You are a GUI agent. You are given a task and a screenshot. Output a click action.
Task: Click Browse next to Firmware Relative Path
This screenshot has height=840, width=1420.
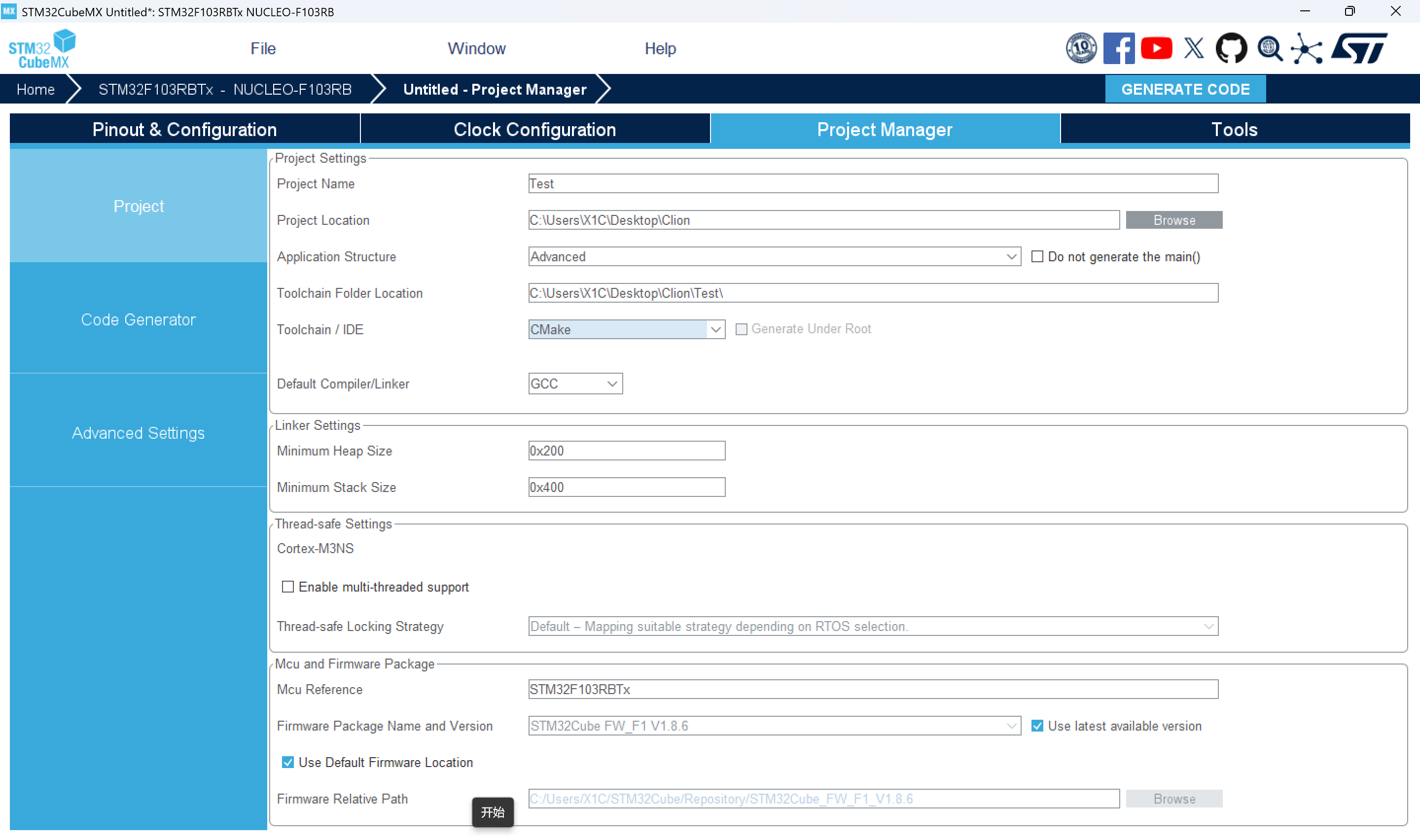pos(1174,799)
